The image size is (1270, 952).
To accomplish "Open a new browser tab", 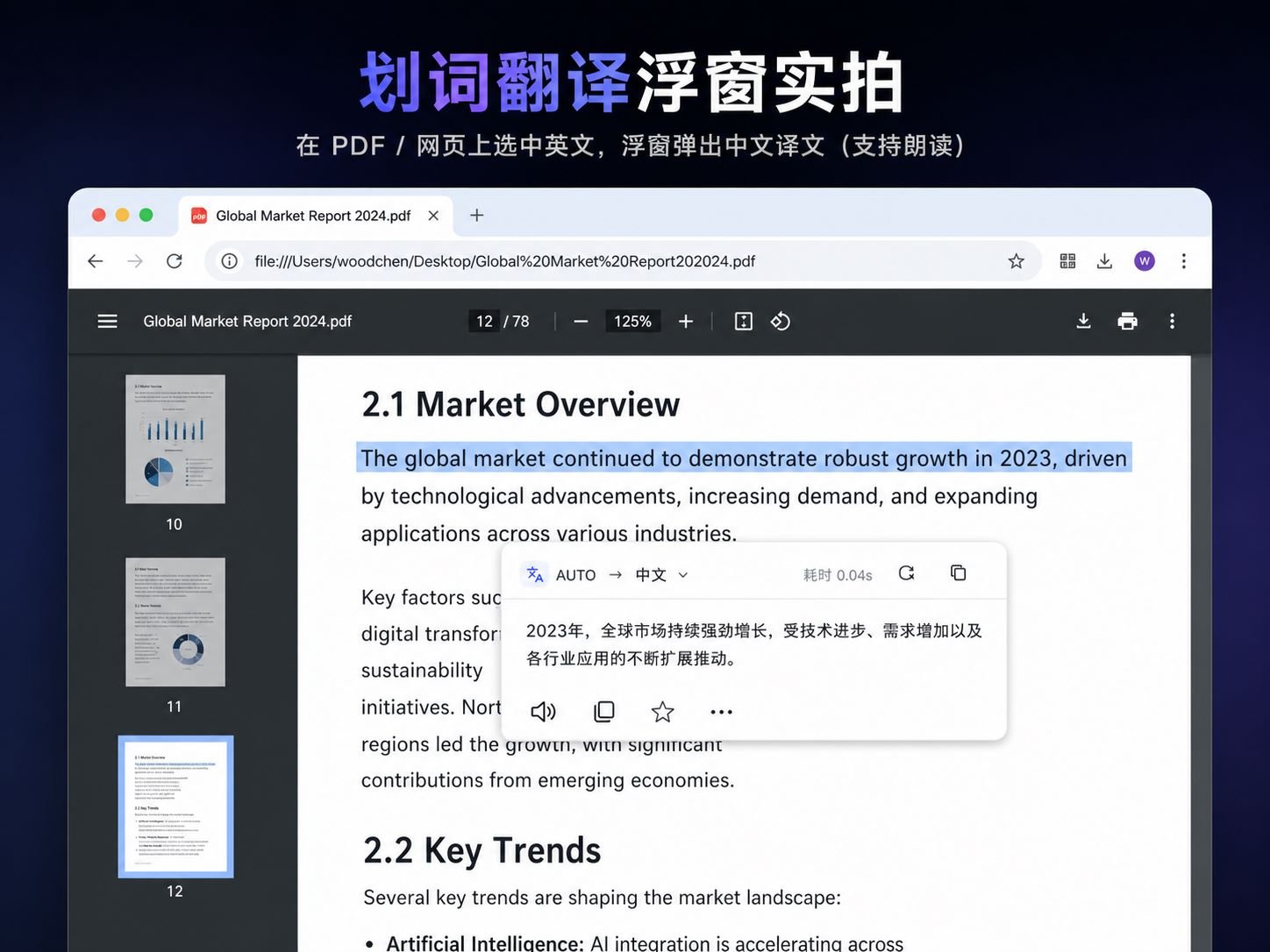I will pos(476,215).
